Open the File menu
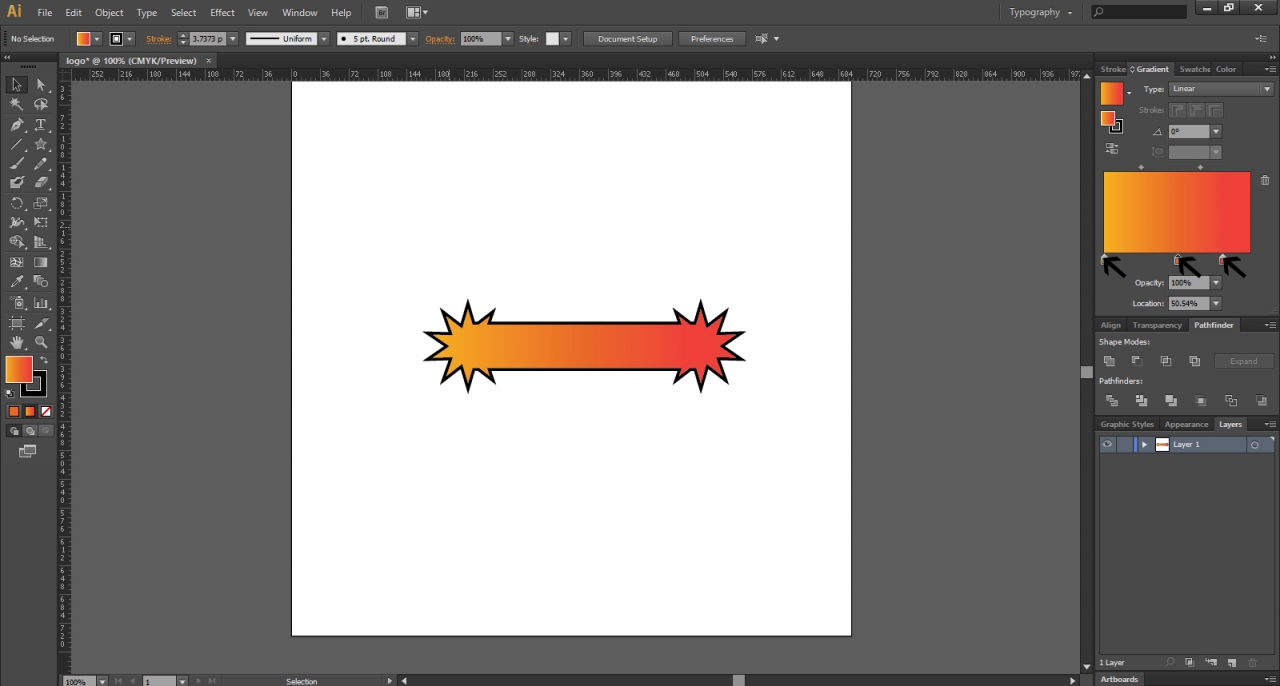Viewport: 1280px width, 686px height. [x=45, y=13]
